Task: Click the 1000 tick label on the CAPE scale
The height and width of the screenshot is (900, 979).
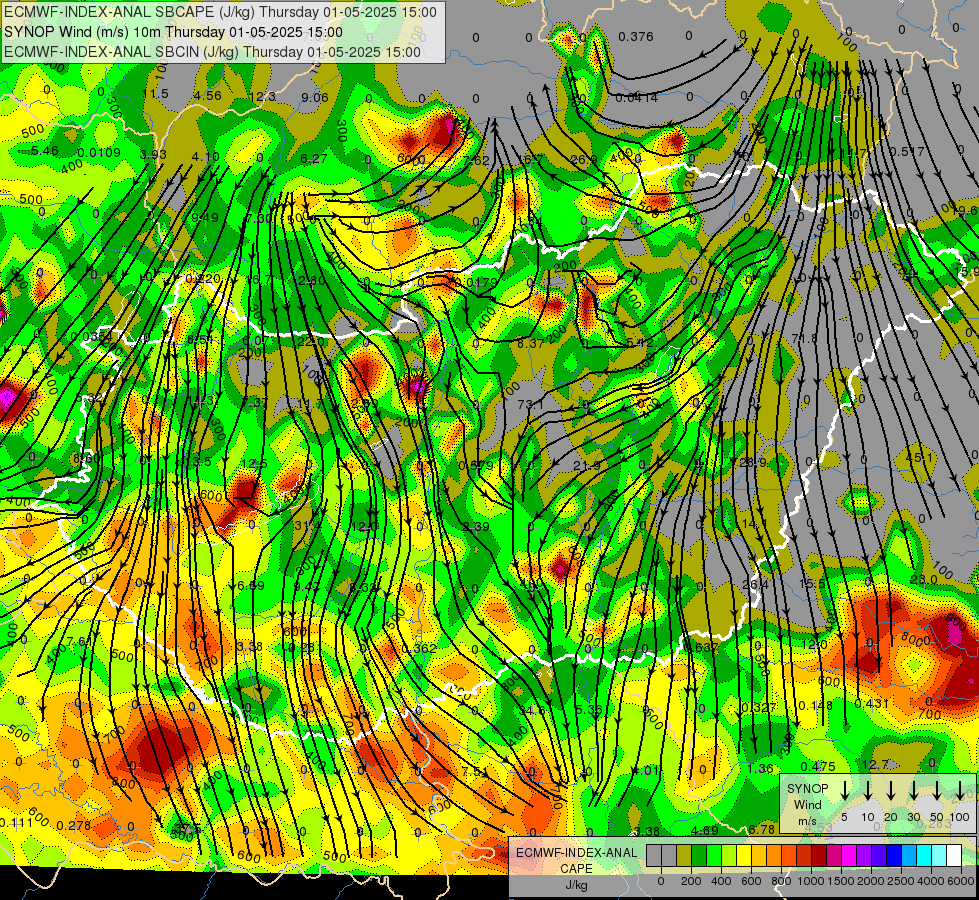Action: (x=811, y=881)
